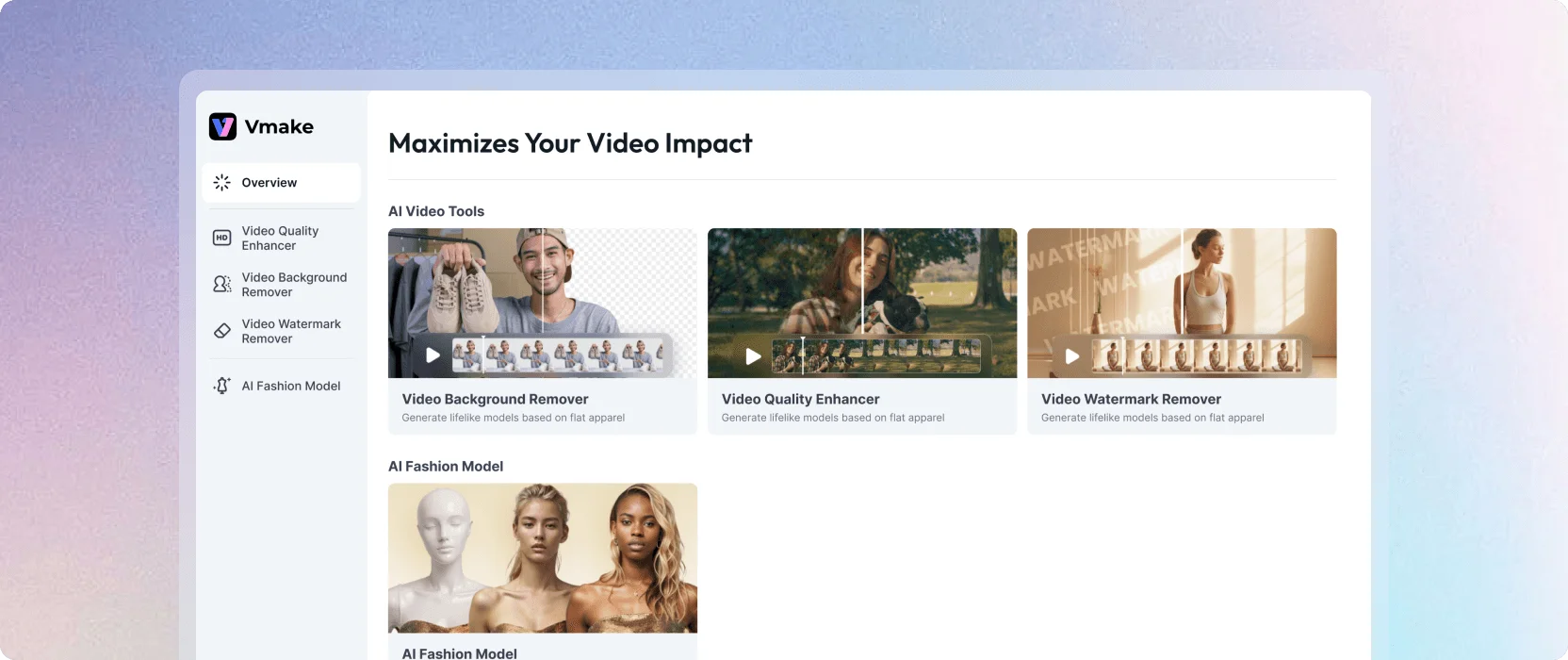Viewport: 1568px width, 660px height.
Task: Click the eraser icon for Watermark Remover
Action: point(222,331)
